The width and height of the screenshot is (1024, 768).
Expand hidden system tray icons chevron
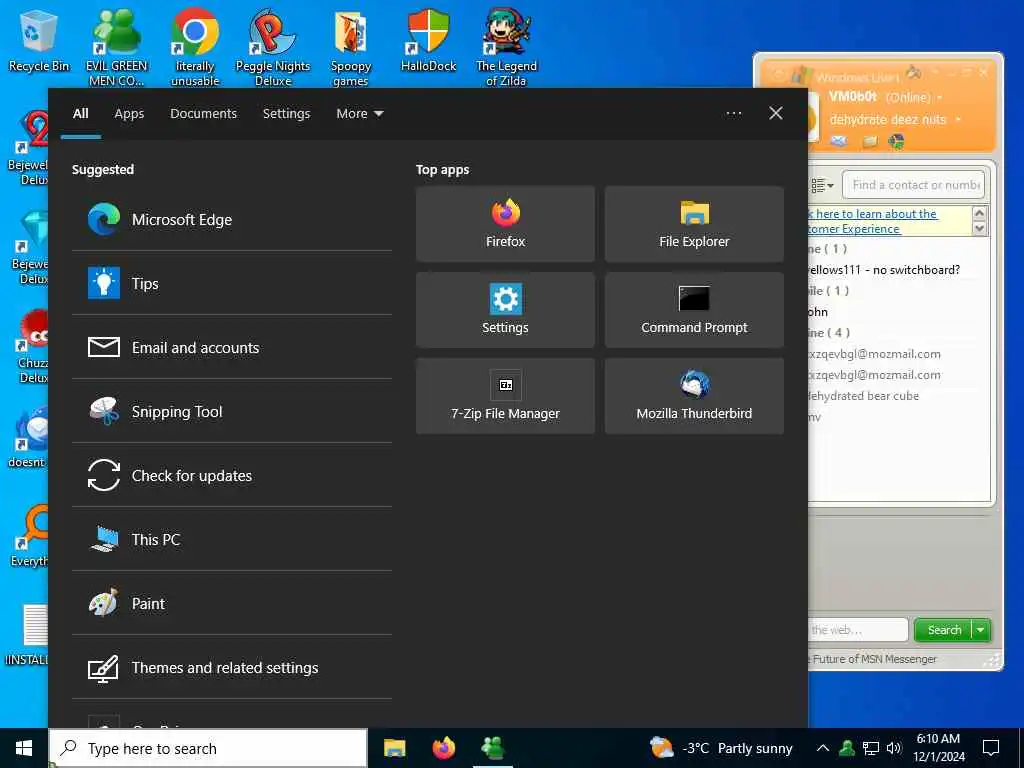pos(823,748)
